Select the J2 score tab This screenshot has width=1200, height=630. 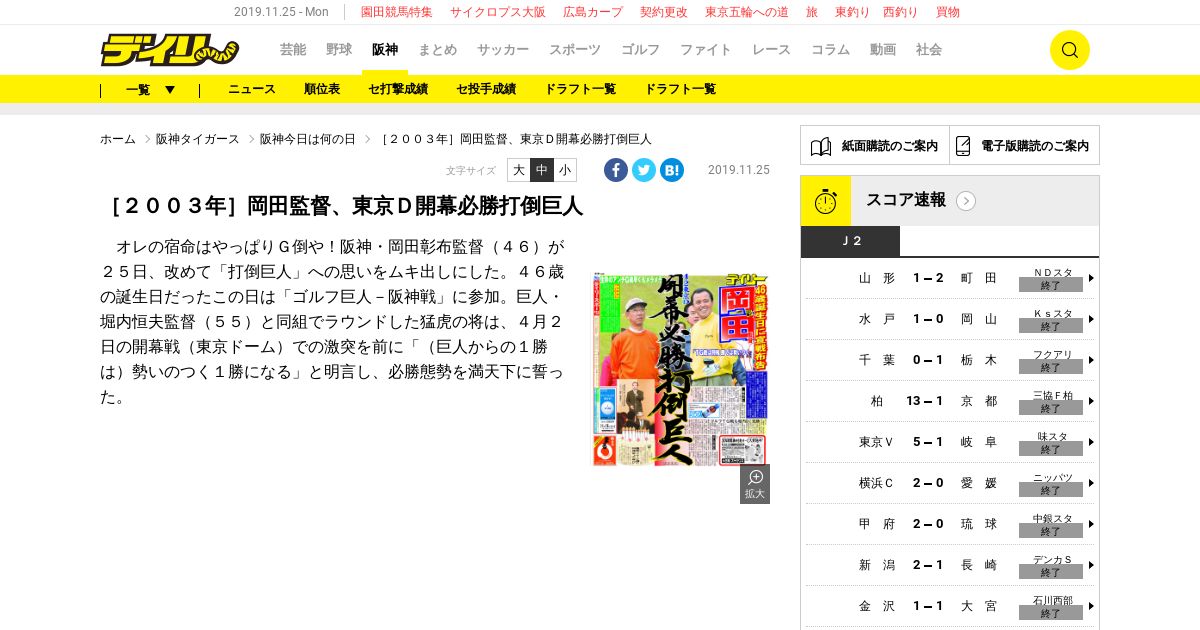click(x=851, y=241)
